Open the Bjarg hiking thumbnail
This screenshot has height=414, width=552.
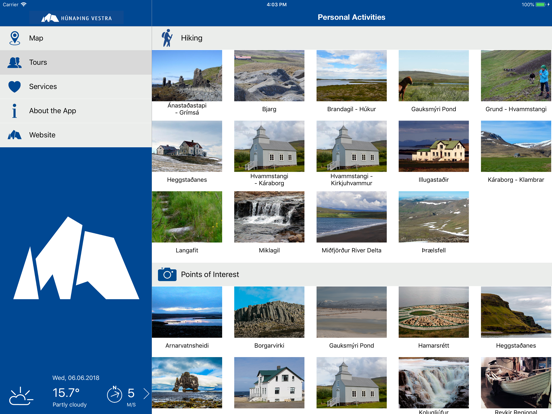click(269, 75)
